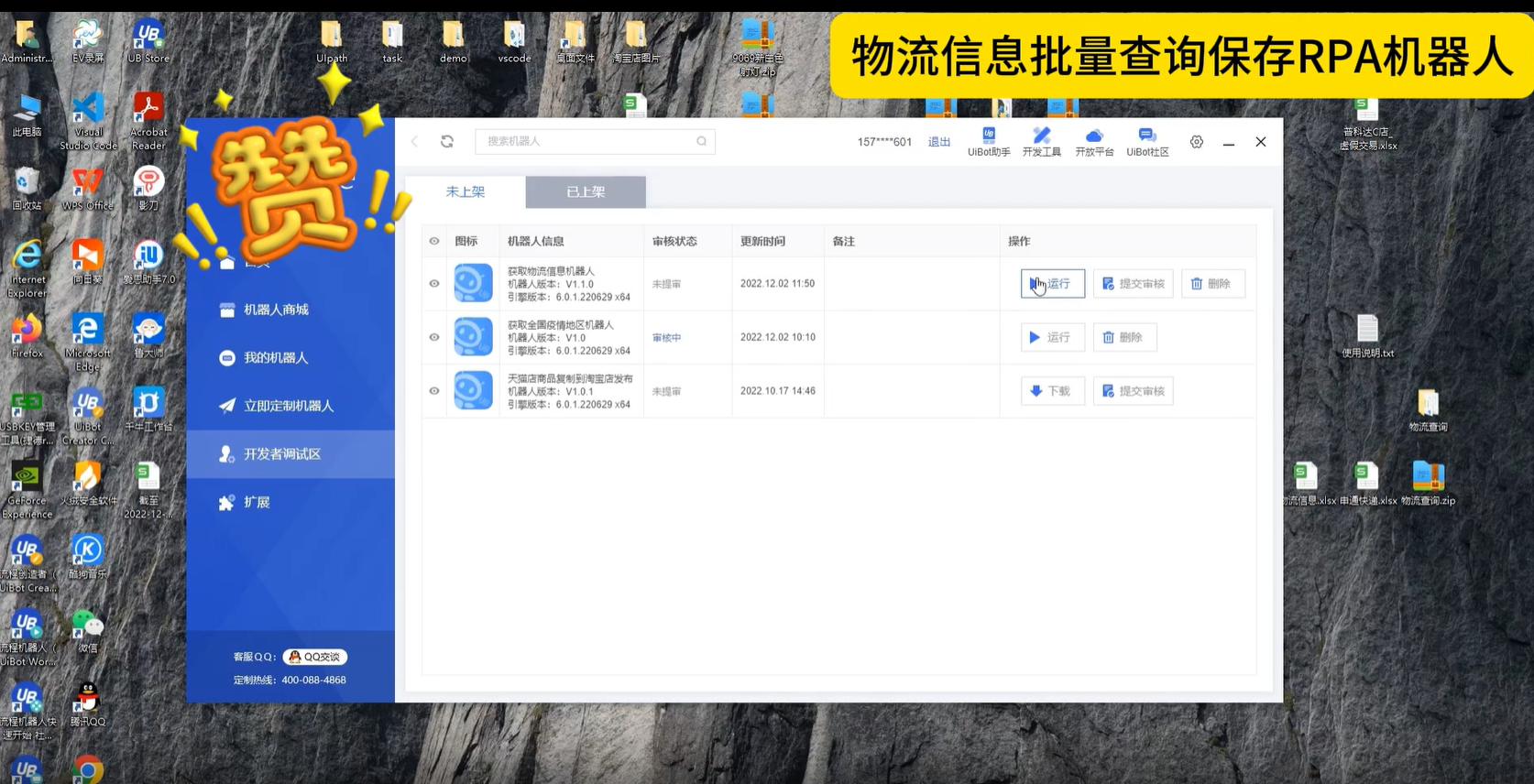Delete the 获取全国疫情地区机器人 robot
Viewport: 1534px width, 784px height.
click(1124, 337)
